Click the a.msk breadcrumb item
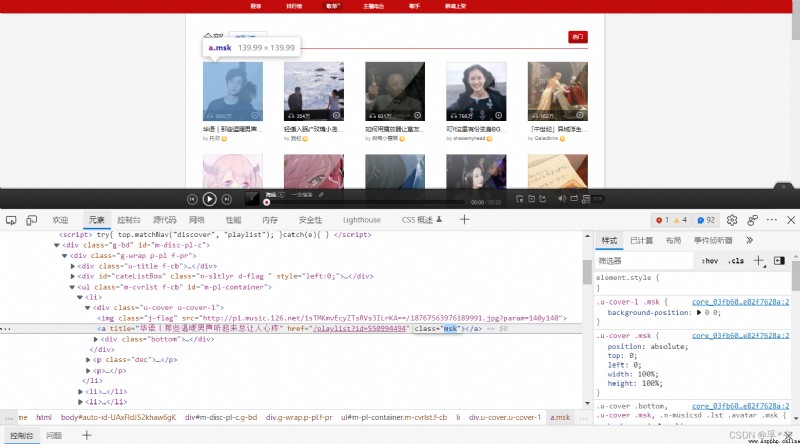 coord(560,417)
